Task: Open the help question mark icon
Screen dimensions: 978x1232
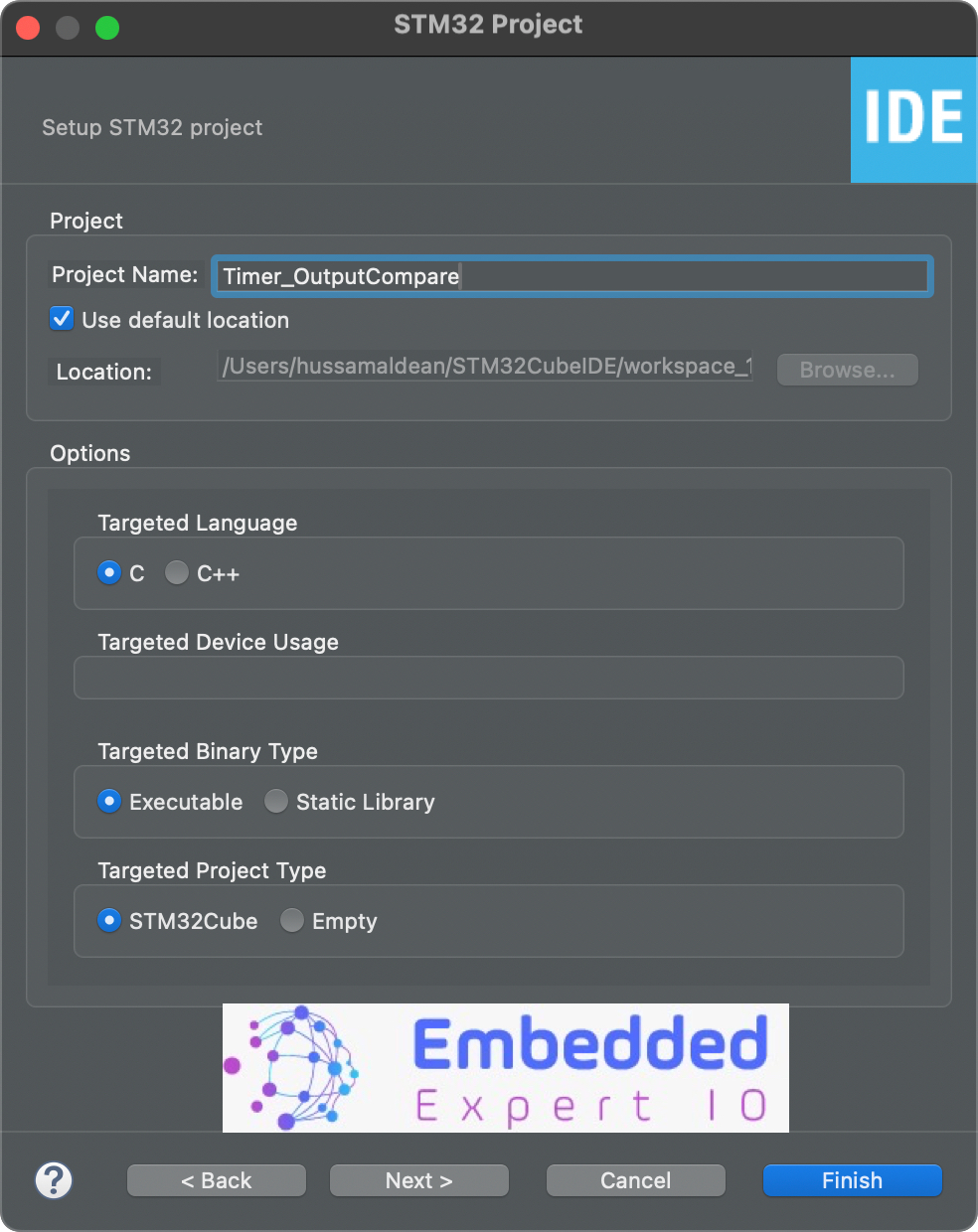Action: [x=54, y=1180]
